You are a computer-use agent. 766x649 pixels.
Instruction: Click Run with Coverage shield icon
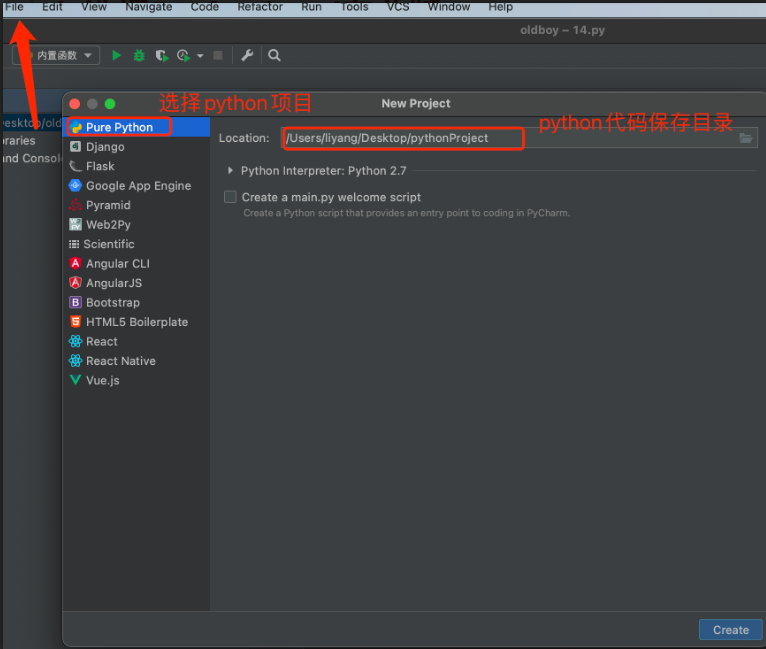tap(162, 56)
